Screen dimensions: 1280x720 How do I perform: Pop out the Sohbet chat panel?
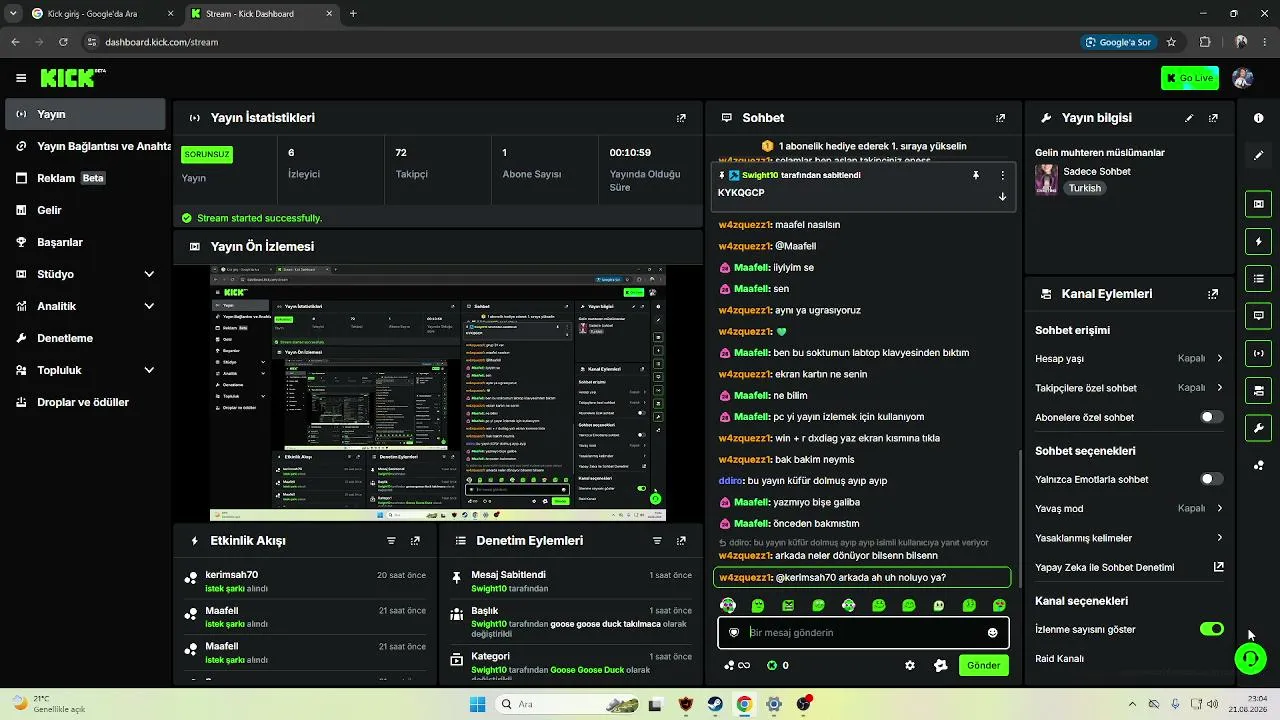point(1000,118)
